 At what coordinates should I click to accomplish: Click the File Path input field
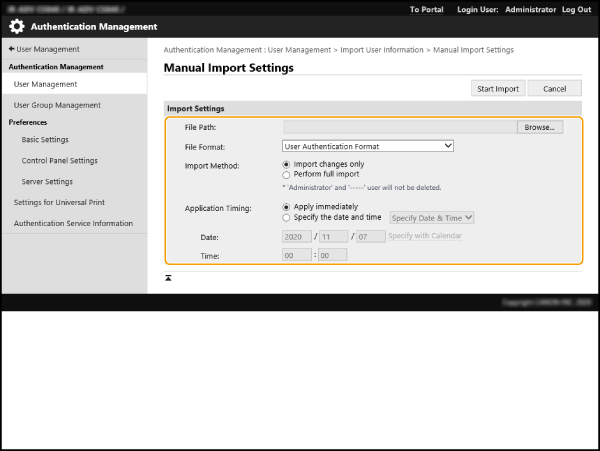[399, 128]
